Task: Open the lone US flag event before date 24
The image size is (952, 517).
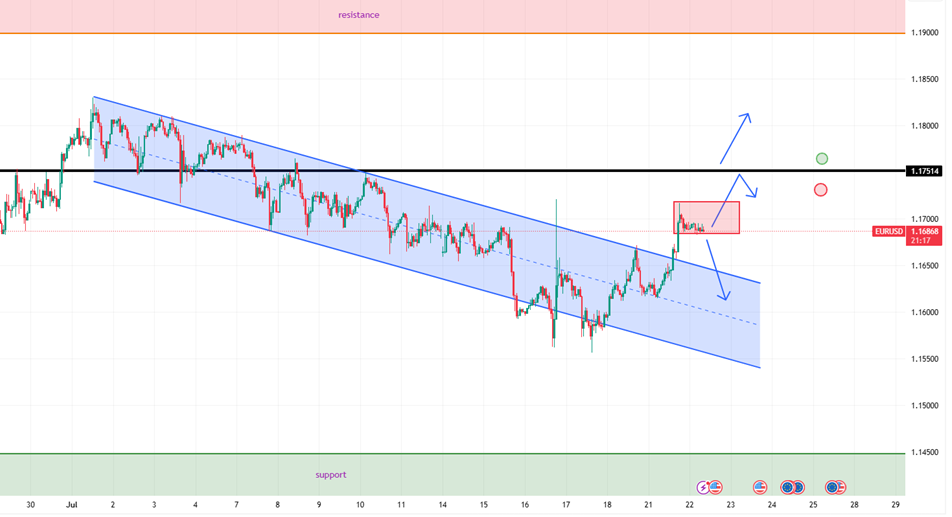Action: click(760, 487)
